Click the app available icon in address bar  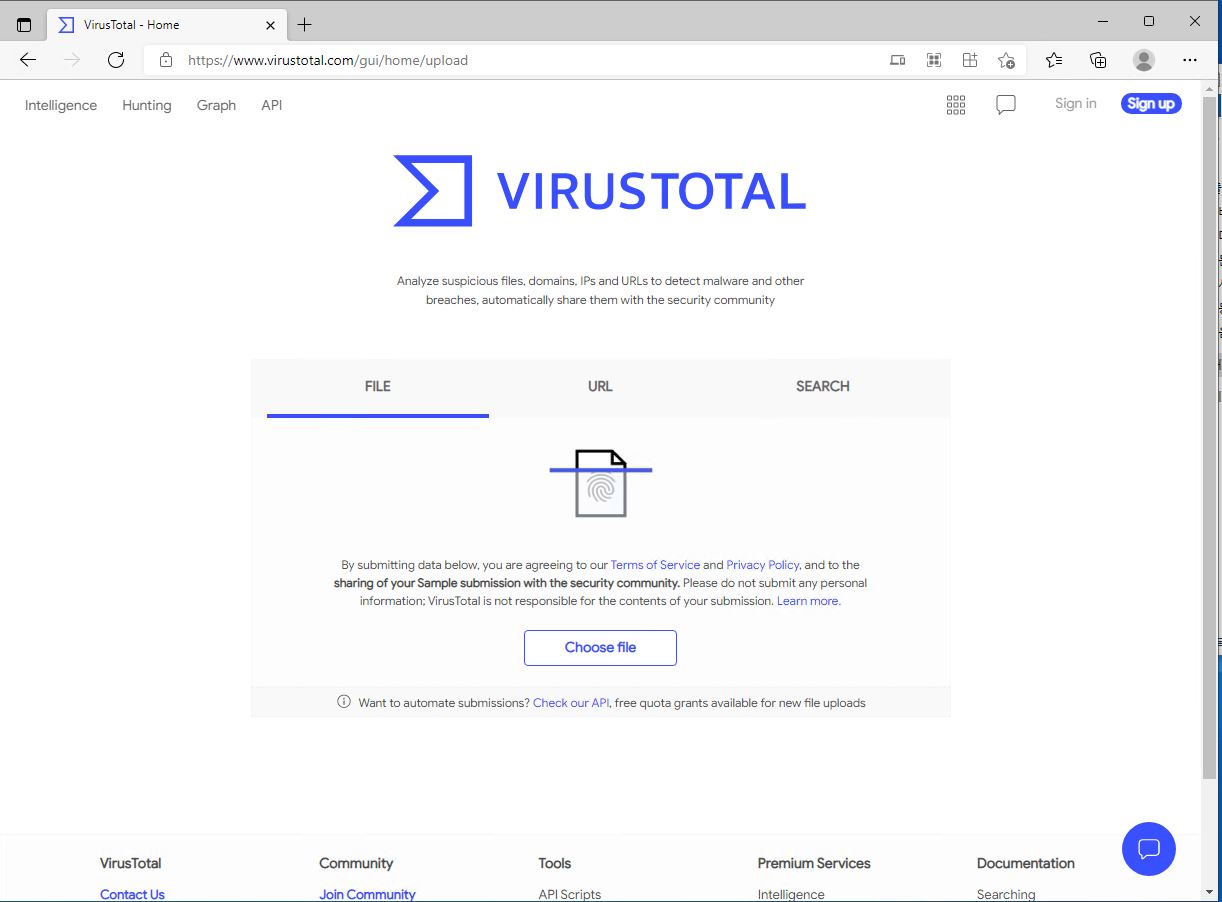(898, 60)
